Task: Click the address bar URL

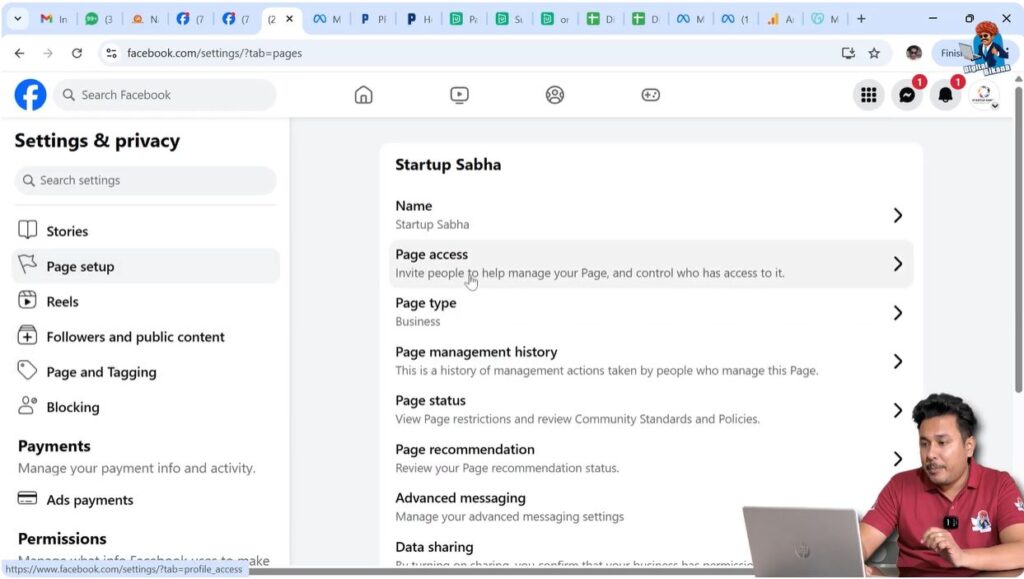Action: tap(214, 54)
